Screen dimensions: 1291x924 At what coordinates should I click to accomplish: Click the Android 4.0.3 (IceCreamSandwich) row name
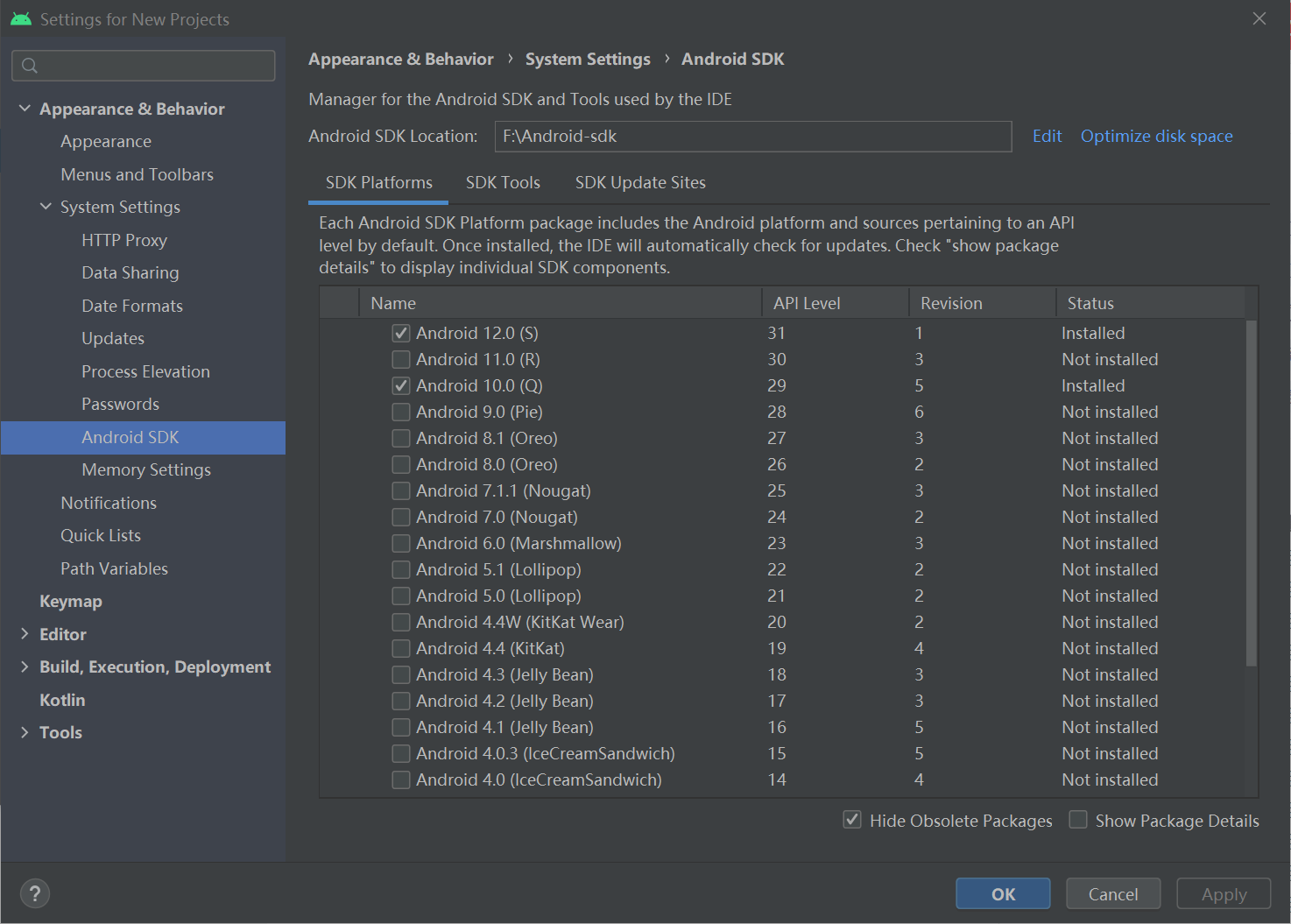click(546, 753)
